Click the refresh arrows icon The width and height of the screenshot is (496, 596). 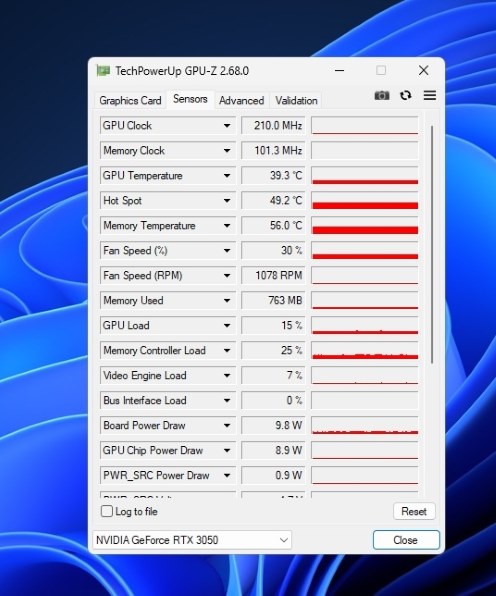[x=406, y=95]
